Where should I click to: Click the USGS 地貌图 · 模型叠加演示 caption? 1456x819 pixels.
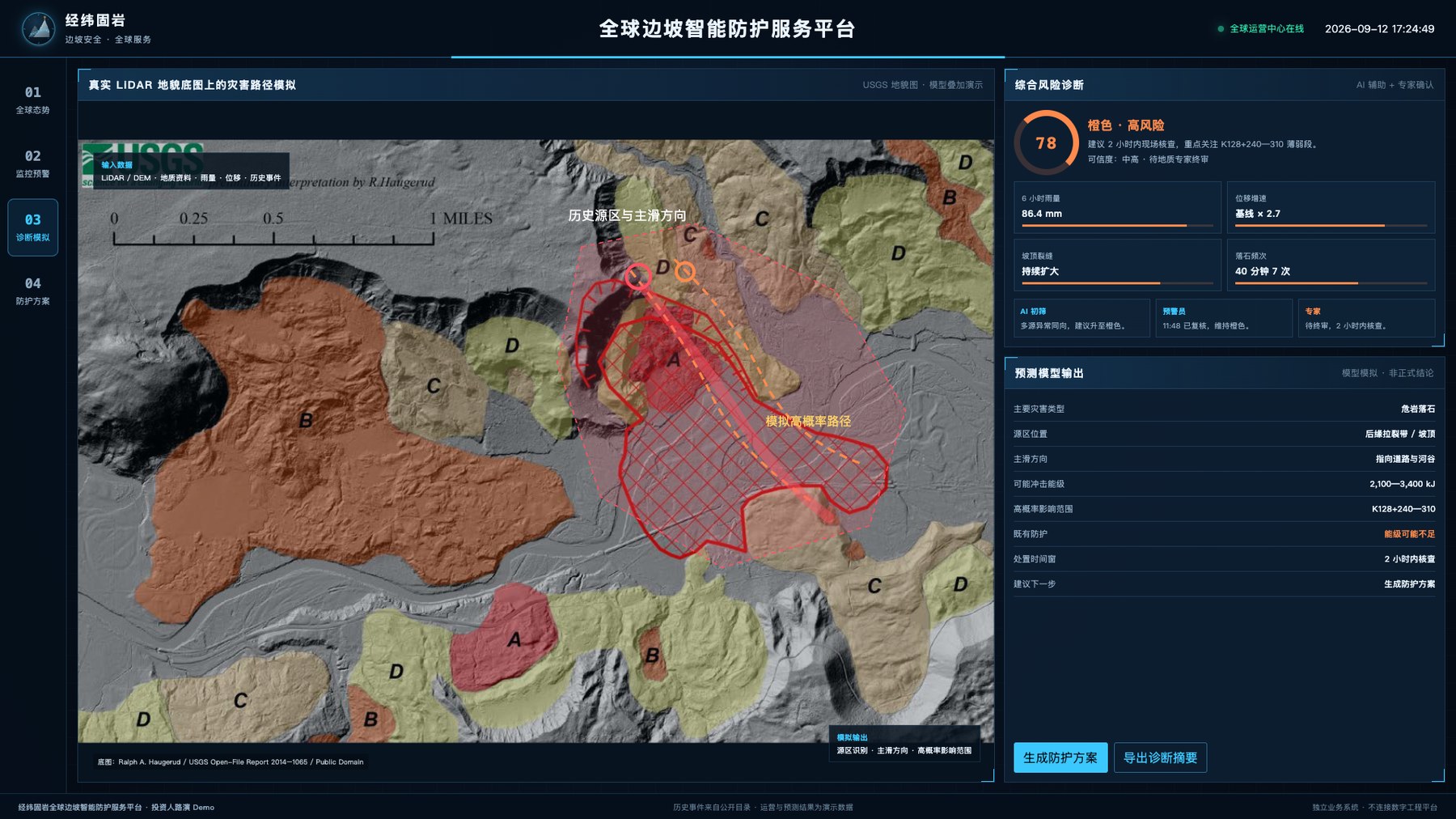point(922,85)
